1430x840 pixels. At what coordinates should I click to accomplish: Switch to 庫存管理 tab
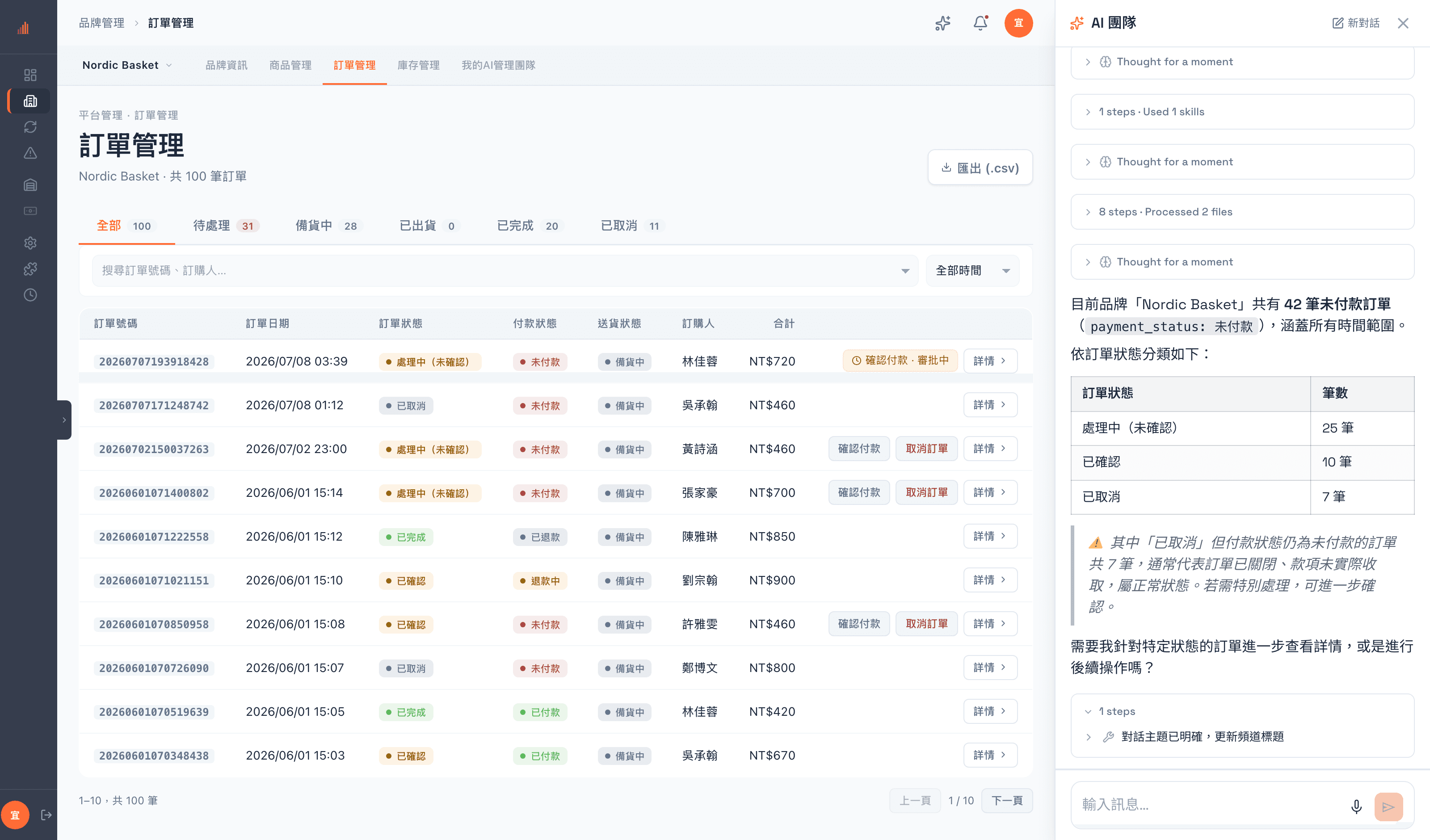click(x=418, y=65)
